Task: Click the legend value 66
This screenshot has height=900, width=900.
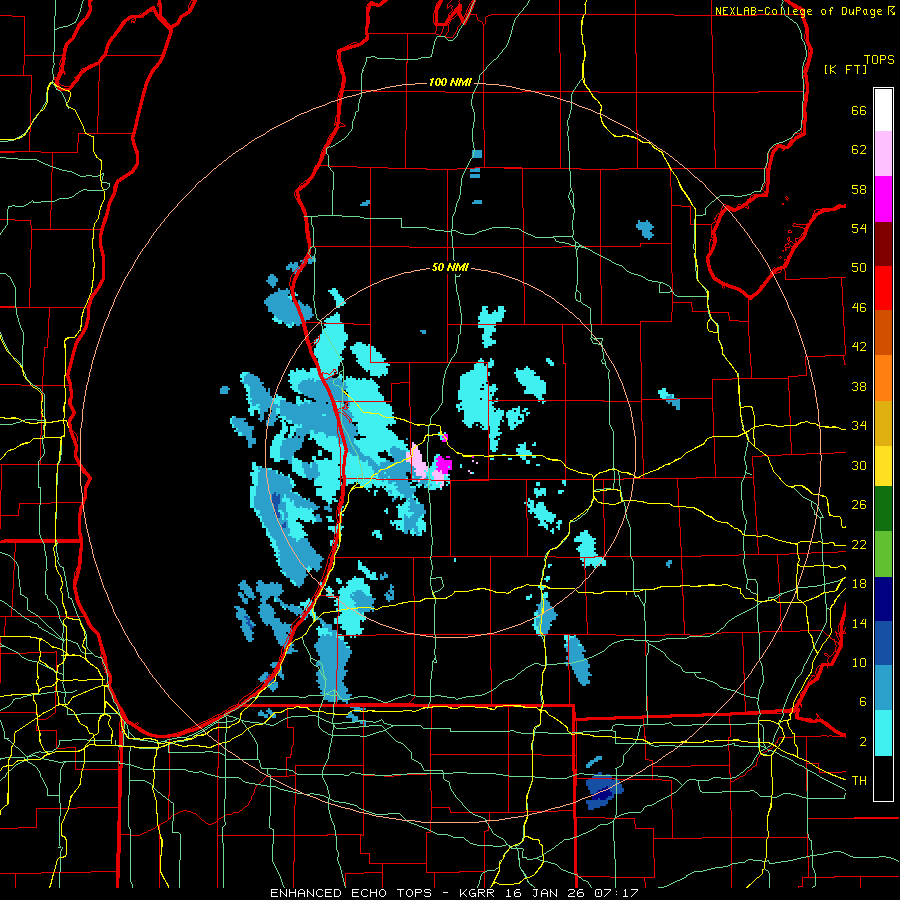Action: click(x=859, y=110)
